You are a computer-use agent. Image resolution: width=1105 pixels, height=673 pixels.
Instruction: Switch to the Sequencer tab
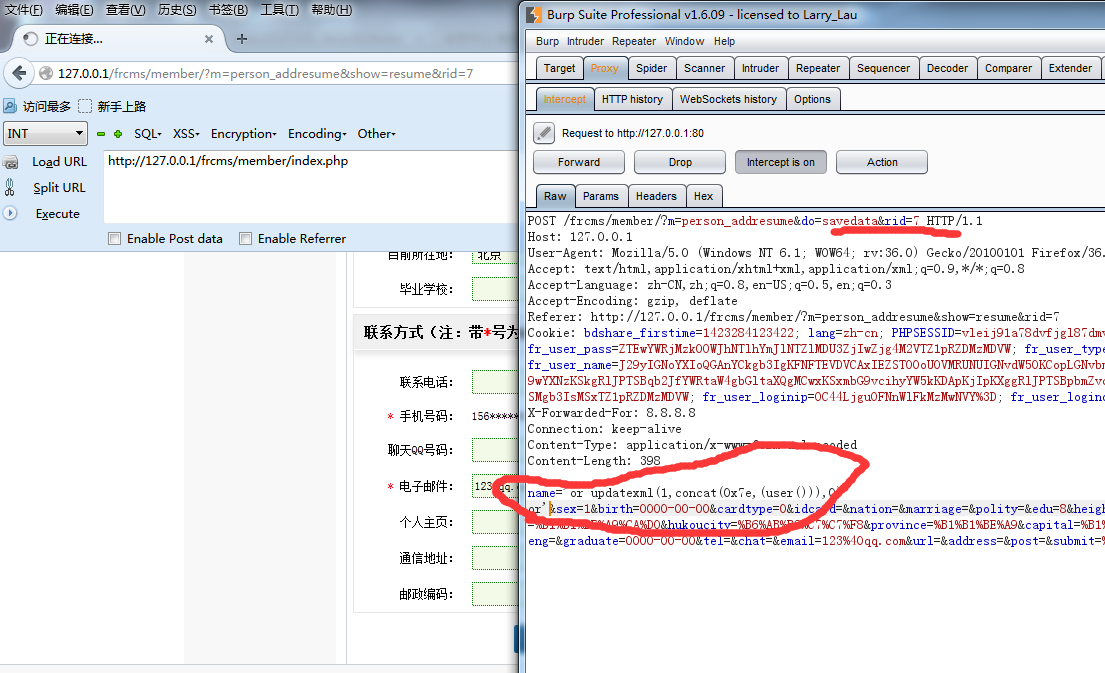(883, 68)
